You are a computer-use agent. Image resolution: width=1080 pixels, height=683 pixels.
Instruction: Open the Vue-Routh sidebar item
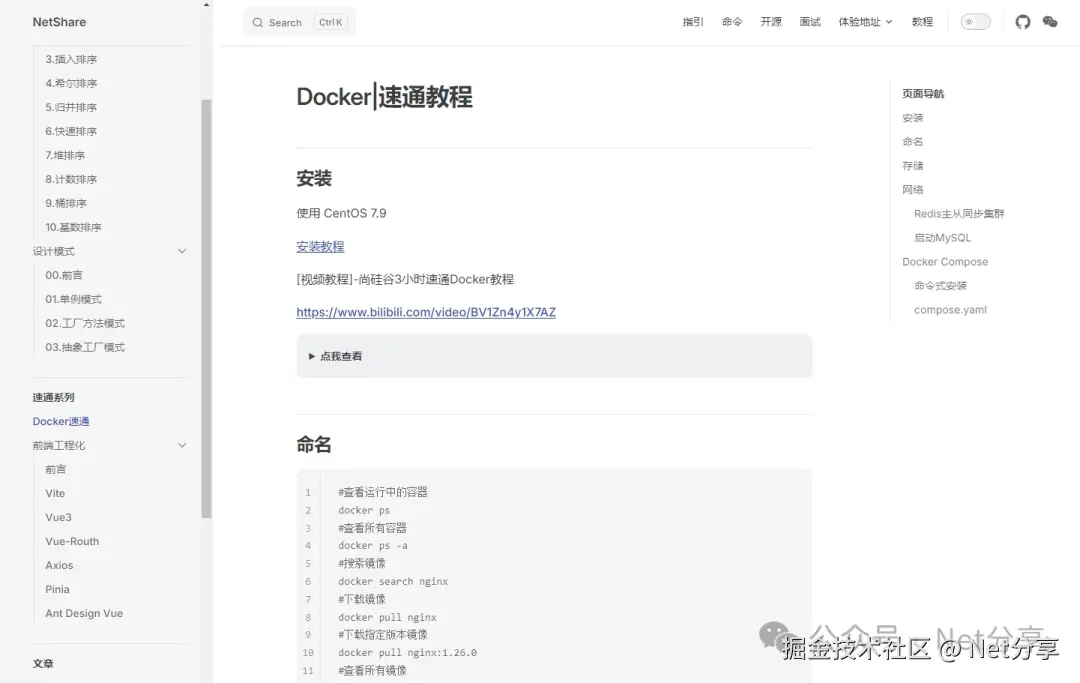(72, 542)
